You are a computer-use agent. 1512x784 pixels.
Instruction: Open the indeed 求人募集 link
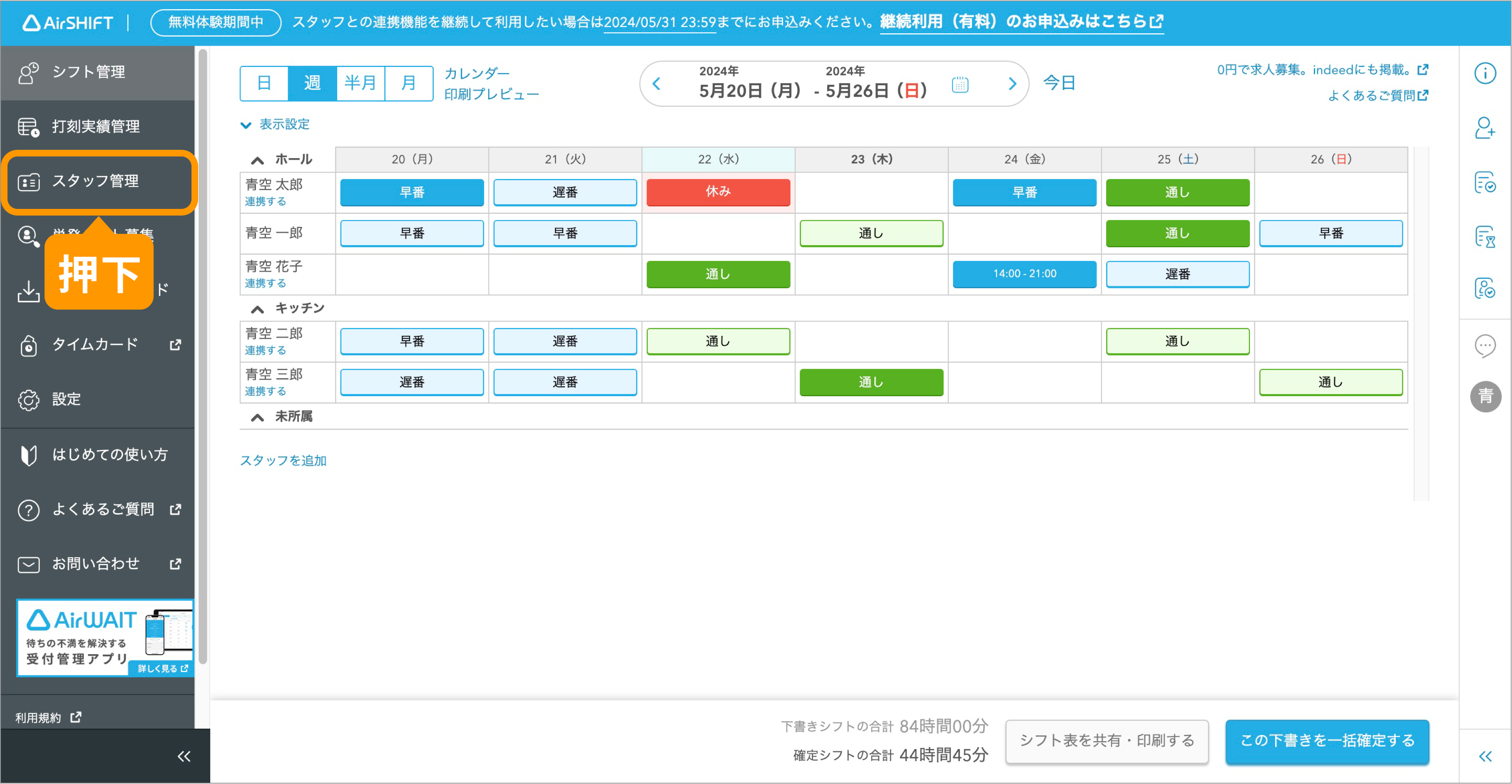click(1323, 70)
